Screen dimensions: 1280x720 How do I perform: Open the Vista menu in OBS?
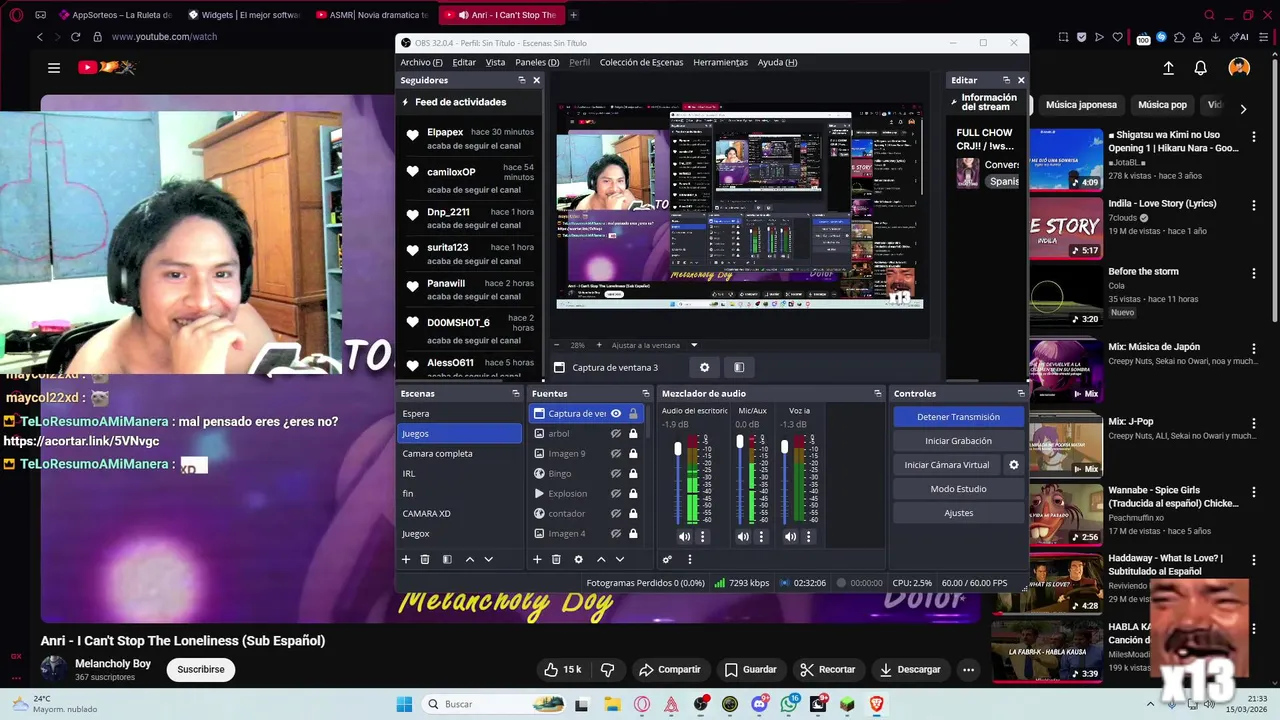pos(495,62)
